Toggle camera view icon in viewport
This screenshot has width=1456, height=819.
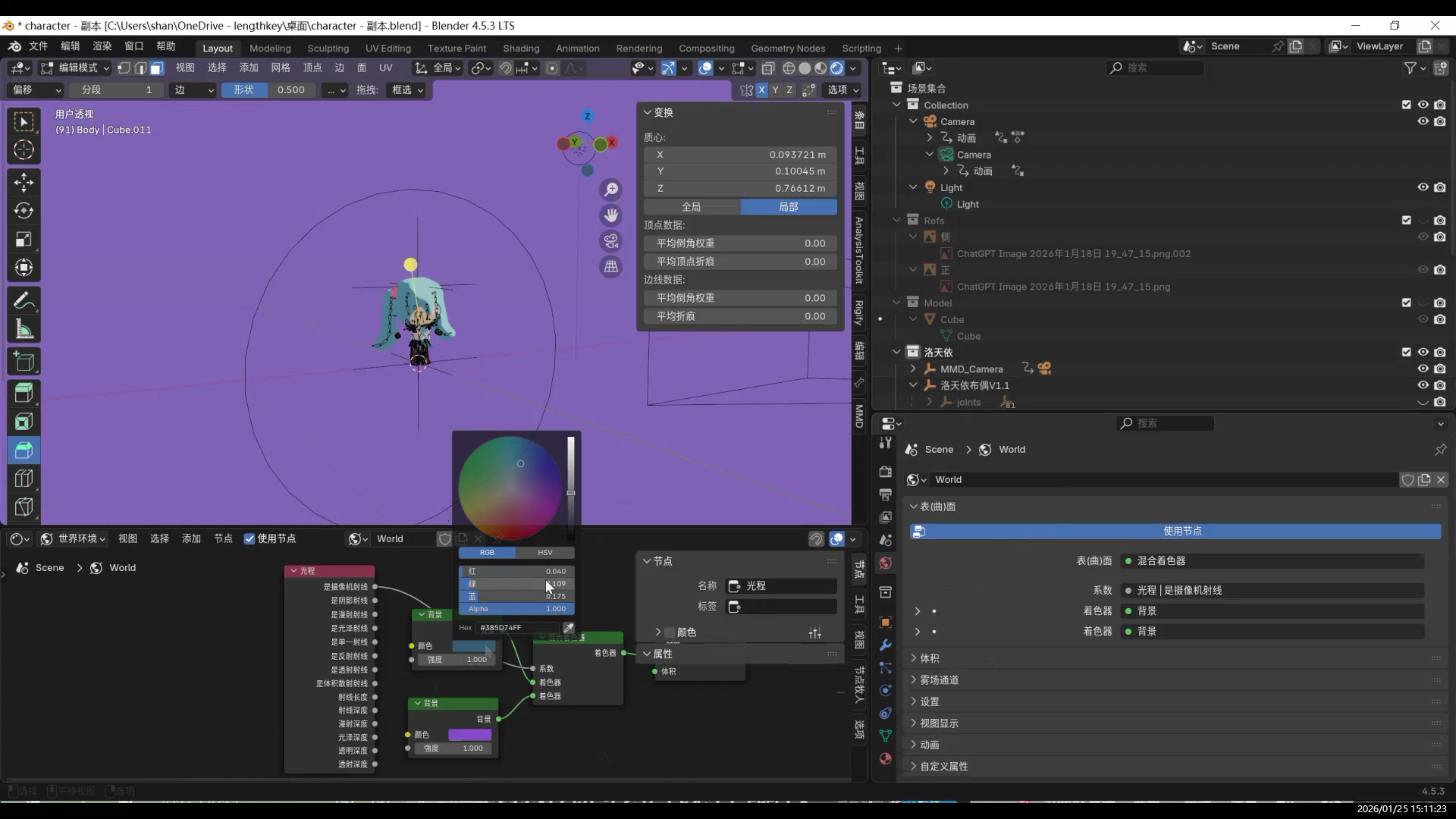click(610, 241)
